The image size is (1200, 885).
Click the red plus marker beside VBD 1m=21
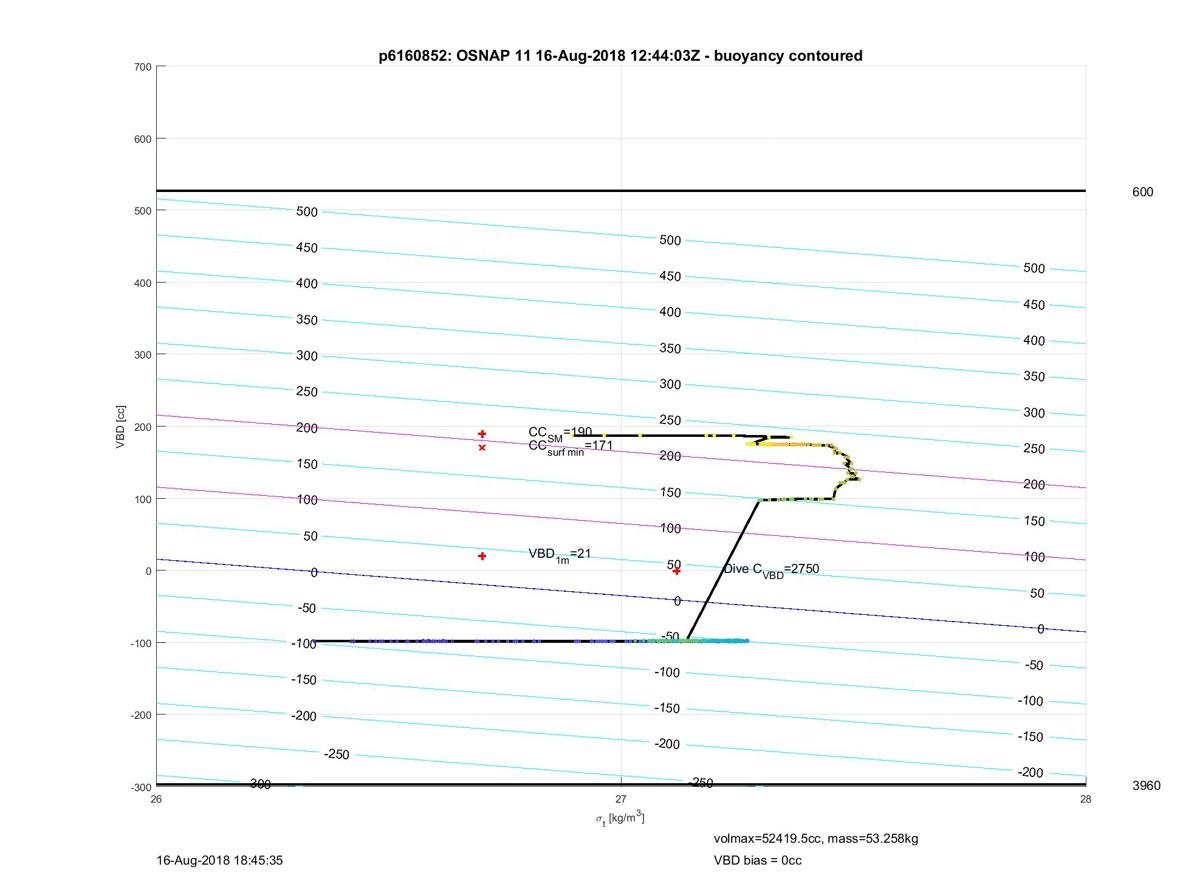[x=482, y=556]
